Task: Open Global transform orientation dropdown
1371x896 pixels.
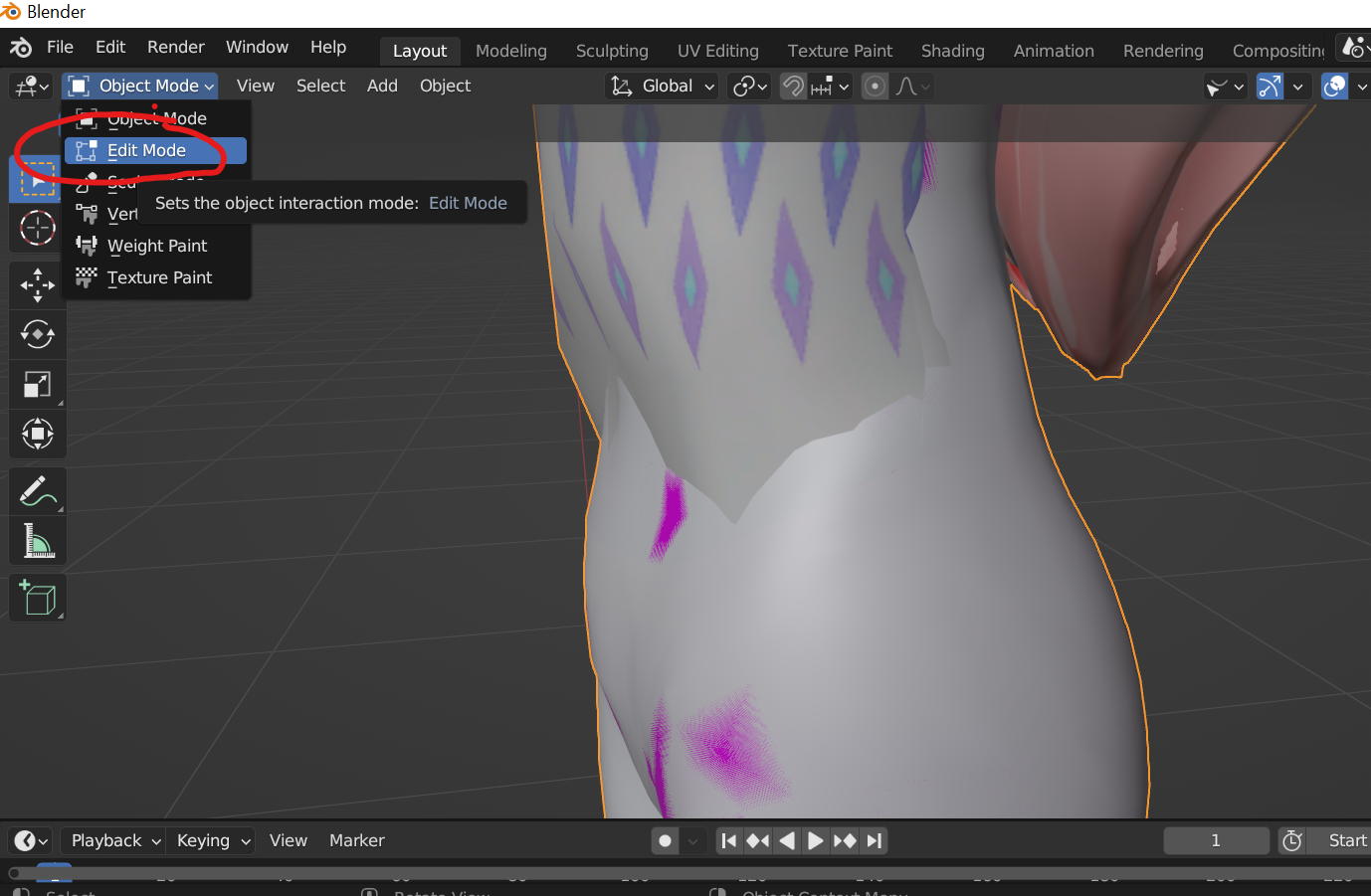Action: [x=663, y=87]
